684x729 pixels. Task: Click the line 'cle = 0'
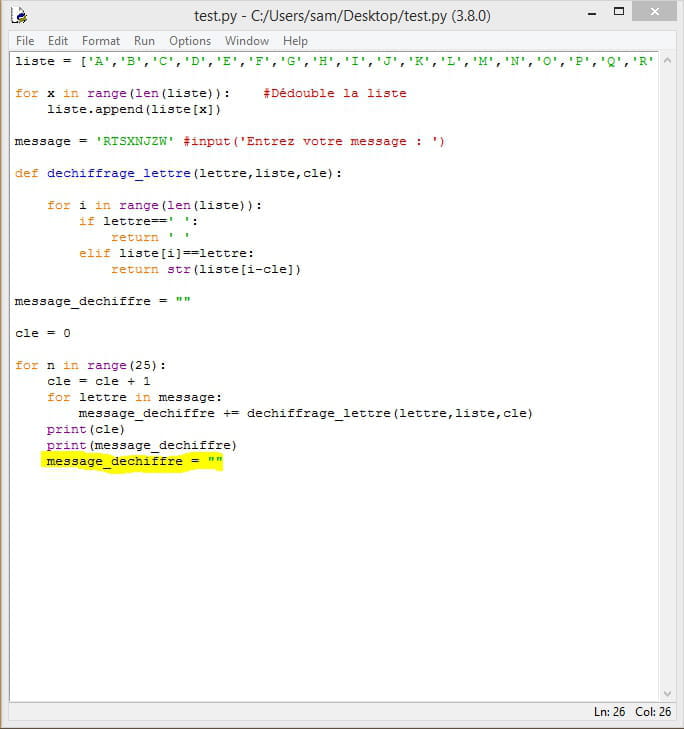43,333
